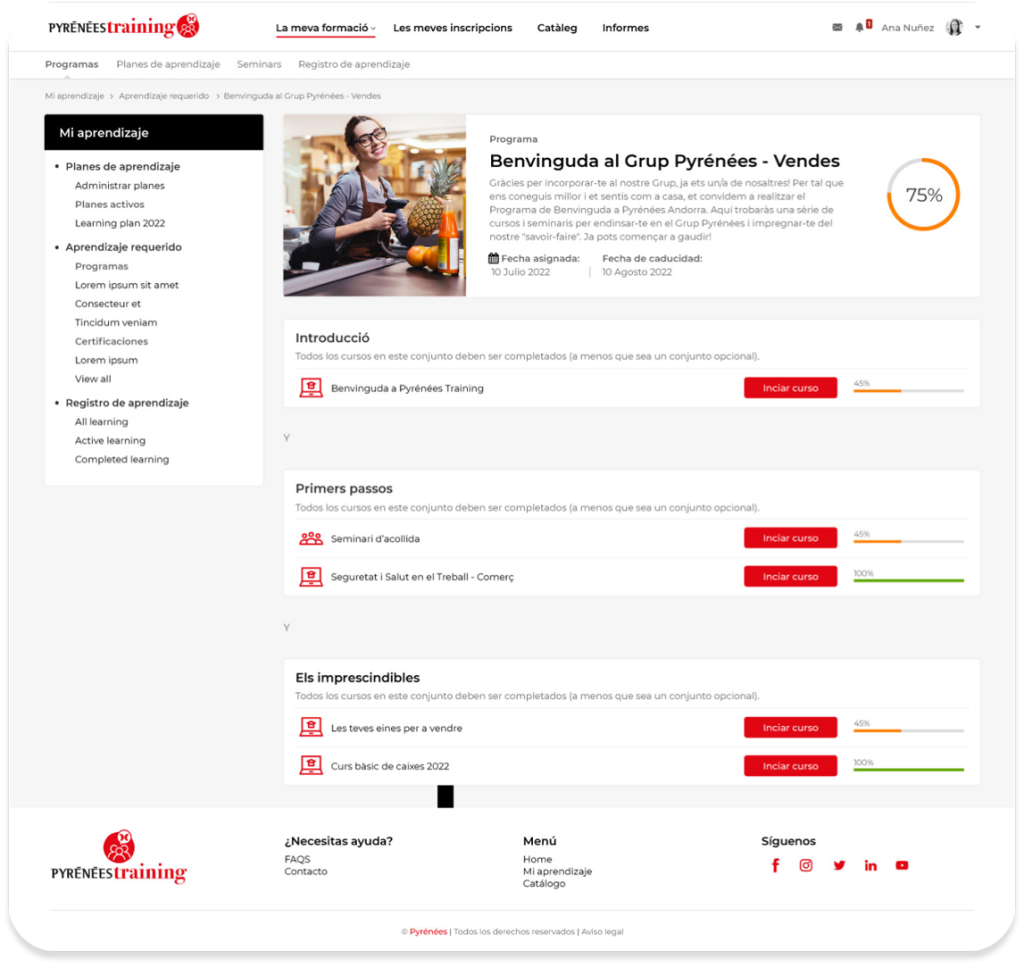Click the FAQS link in footer
Image resolution: width=1024 pixels, height=967 pixels.
coord(297,859)
